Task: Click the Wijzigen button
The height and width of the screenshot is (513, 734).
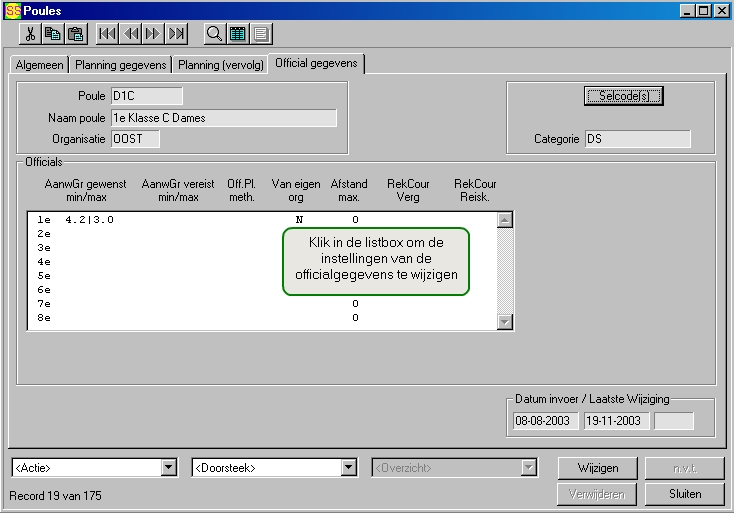Action: coord(598,468)
